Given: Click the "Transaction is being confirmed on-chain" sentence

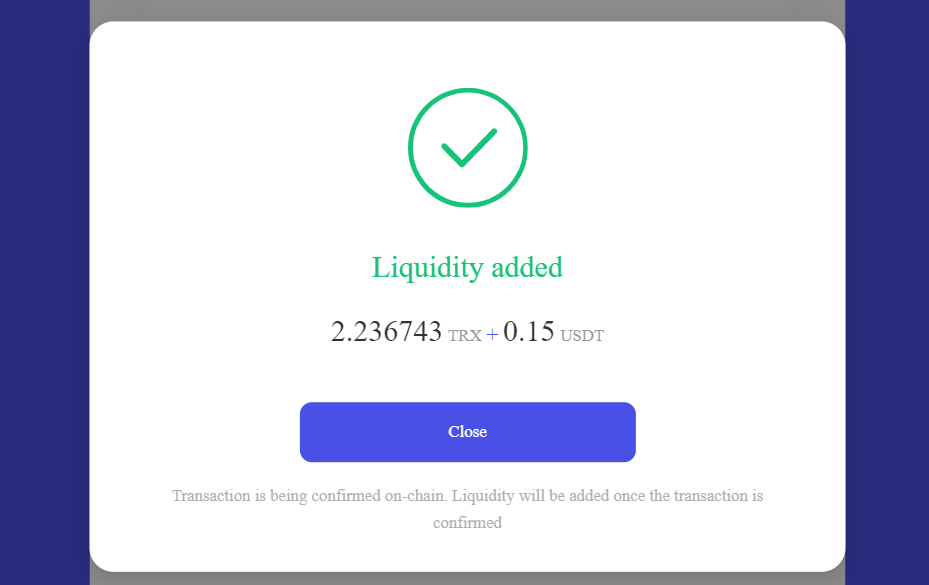Looking at the screenshot, I should (x=309, y=496).
